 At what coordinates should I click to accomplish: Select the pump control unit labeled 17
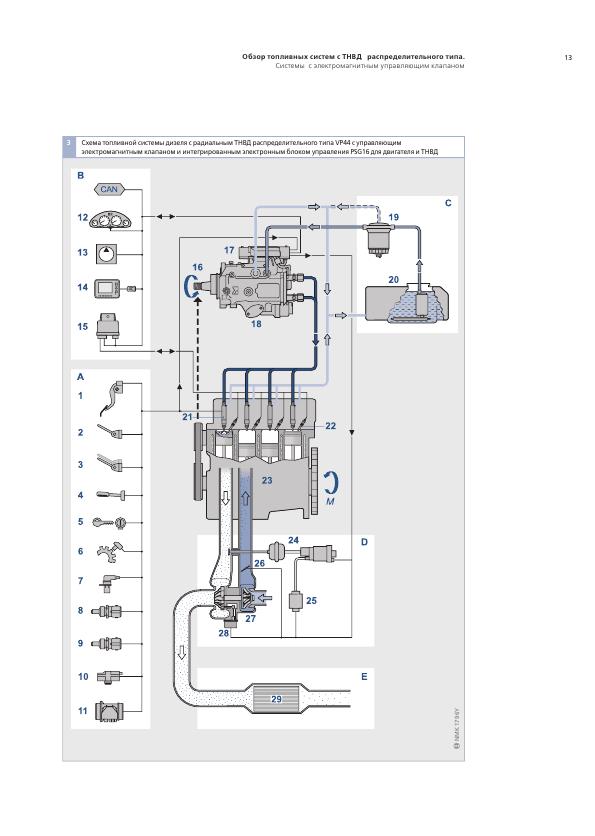[x=265, y=252]
